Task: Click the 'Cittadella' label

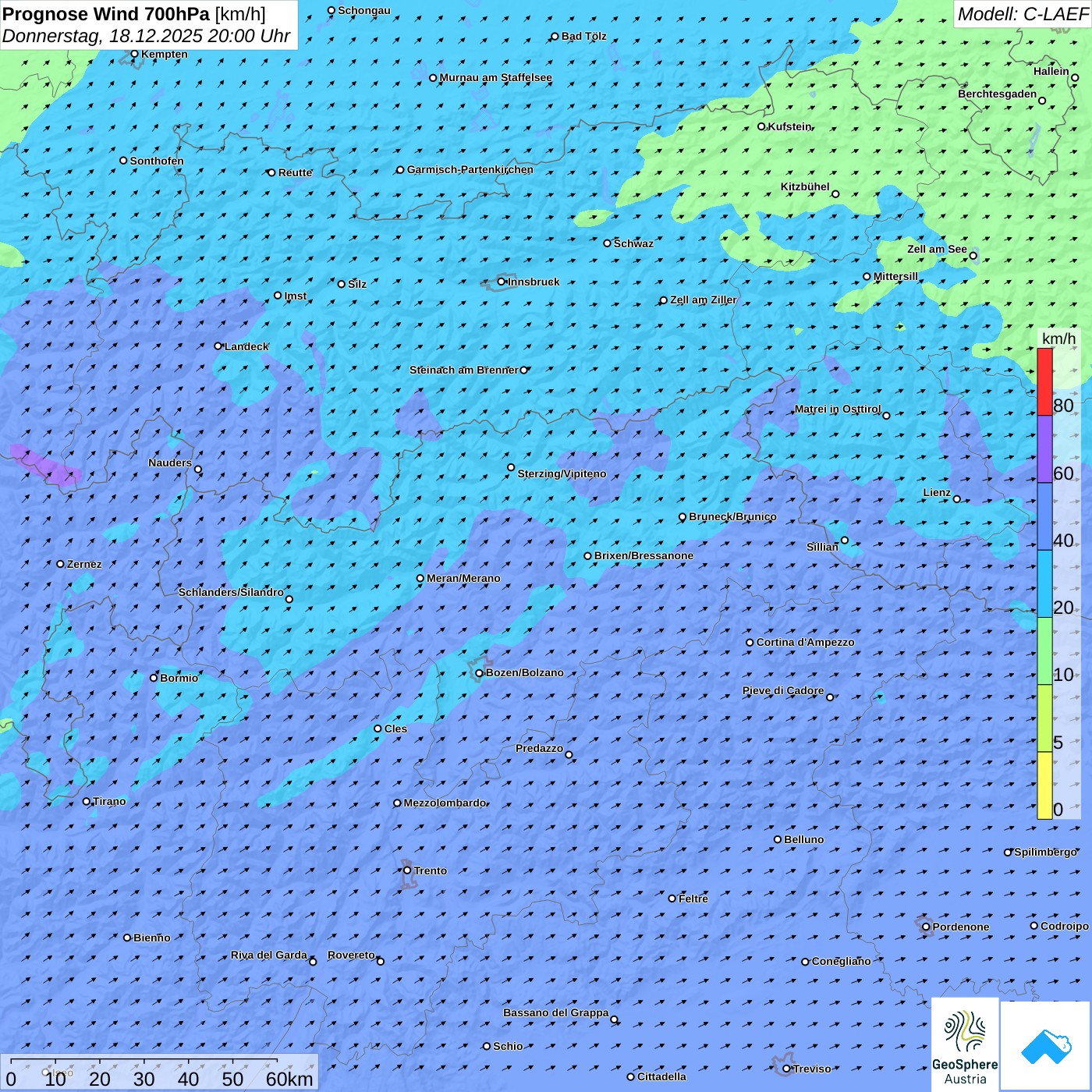Action: pos(662,1076)
